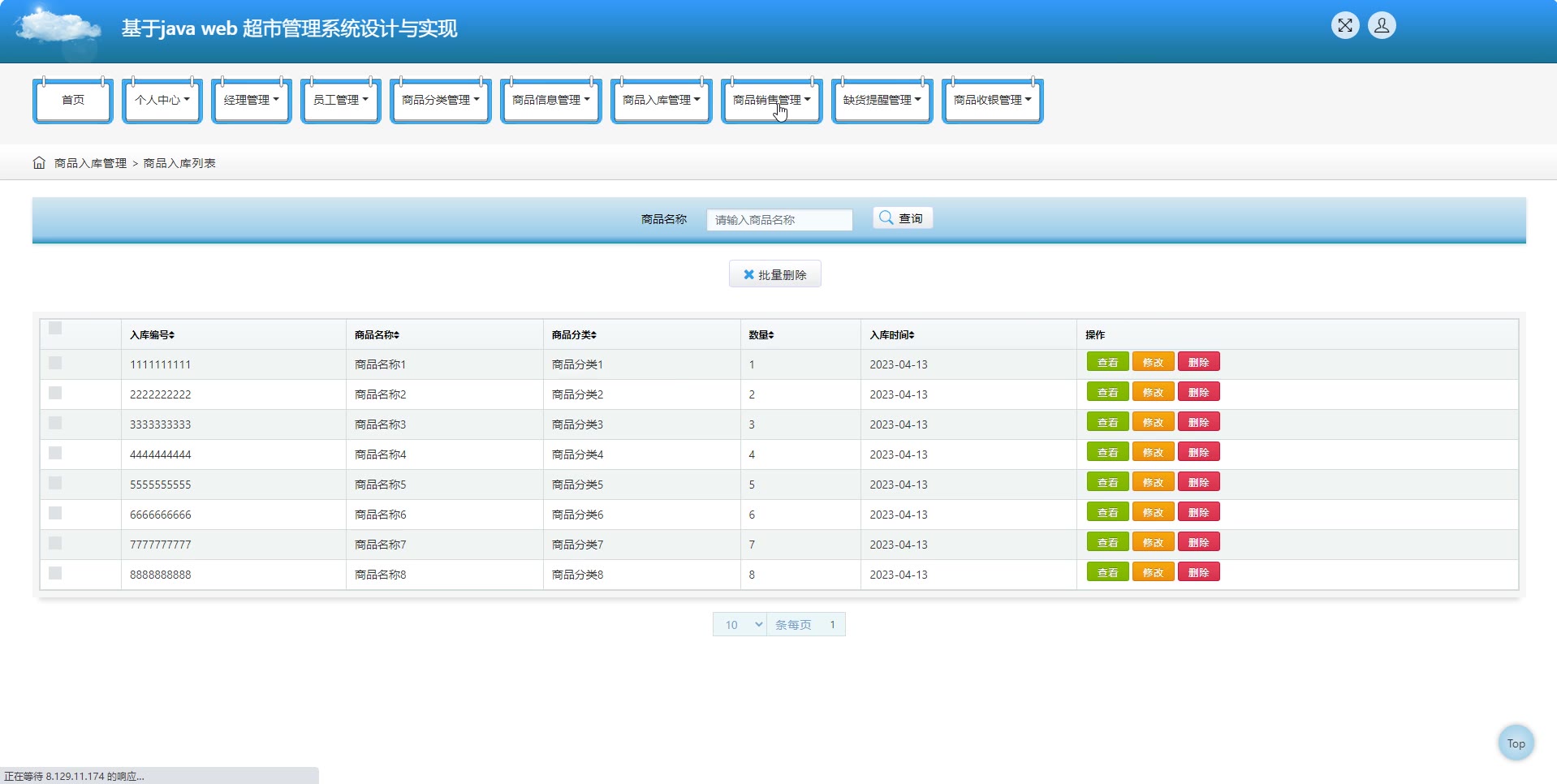This screenshot has height=784, width=1557.
Task: Check the row for 商品名称1
Action: pos(55,363)
